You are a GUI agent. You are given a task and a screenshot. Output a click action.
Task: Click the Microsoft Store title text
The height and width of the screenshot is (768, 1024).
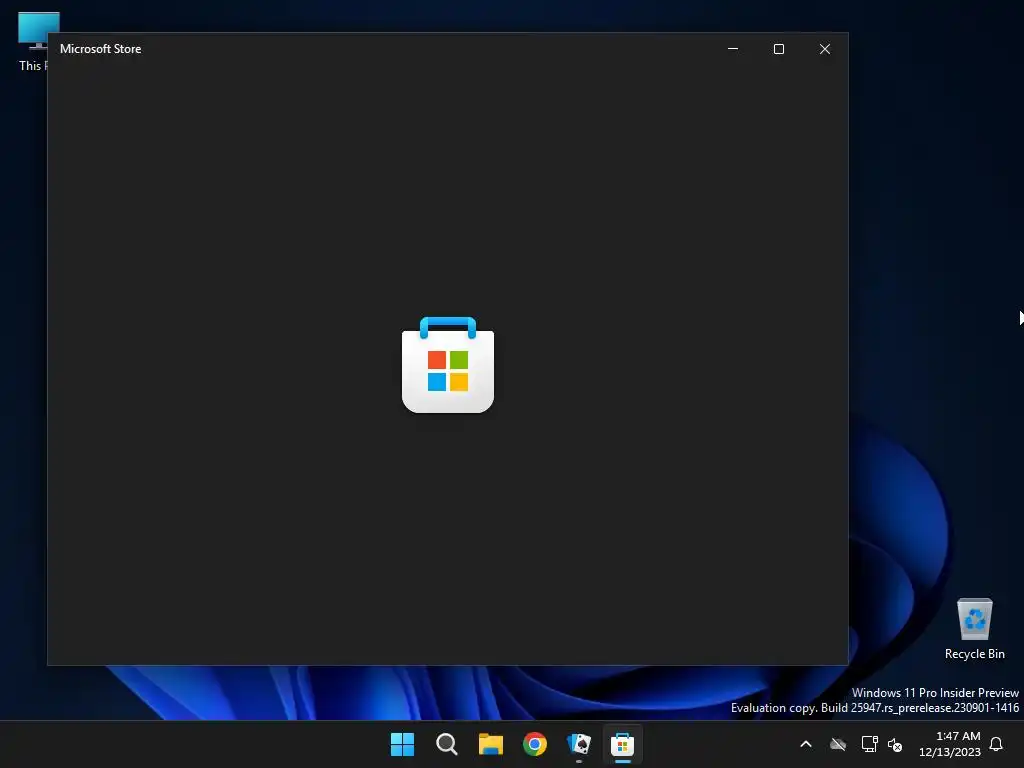(x=101, y=49)
